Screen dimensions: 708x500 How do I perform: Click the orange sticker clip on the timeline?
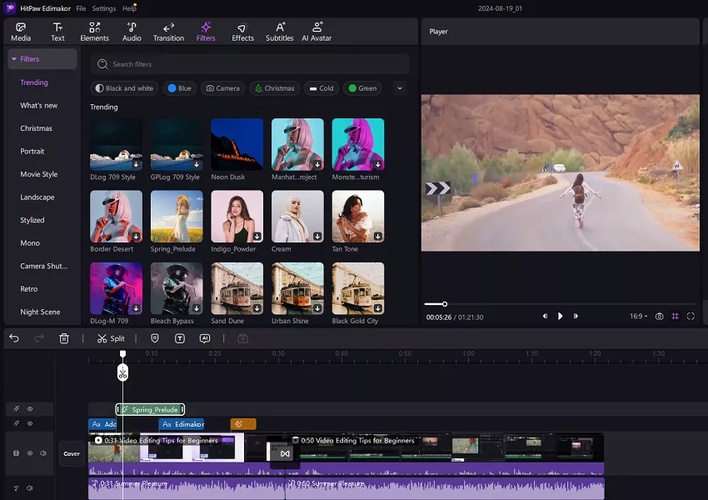click(x=243, y=424)
